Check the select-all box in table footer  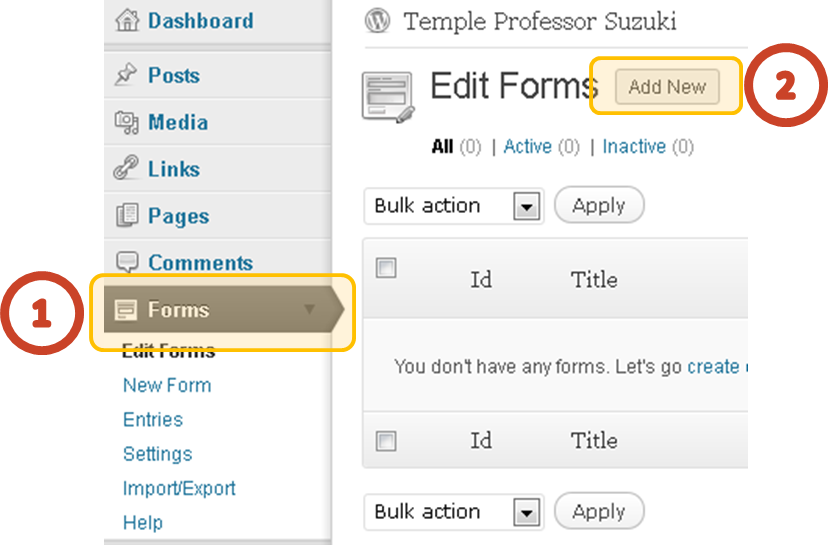click(386, 441)
